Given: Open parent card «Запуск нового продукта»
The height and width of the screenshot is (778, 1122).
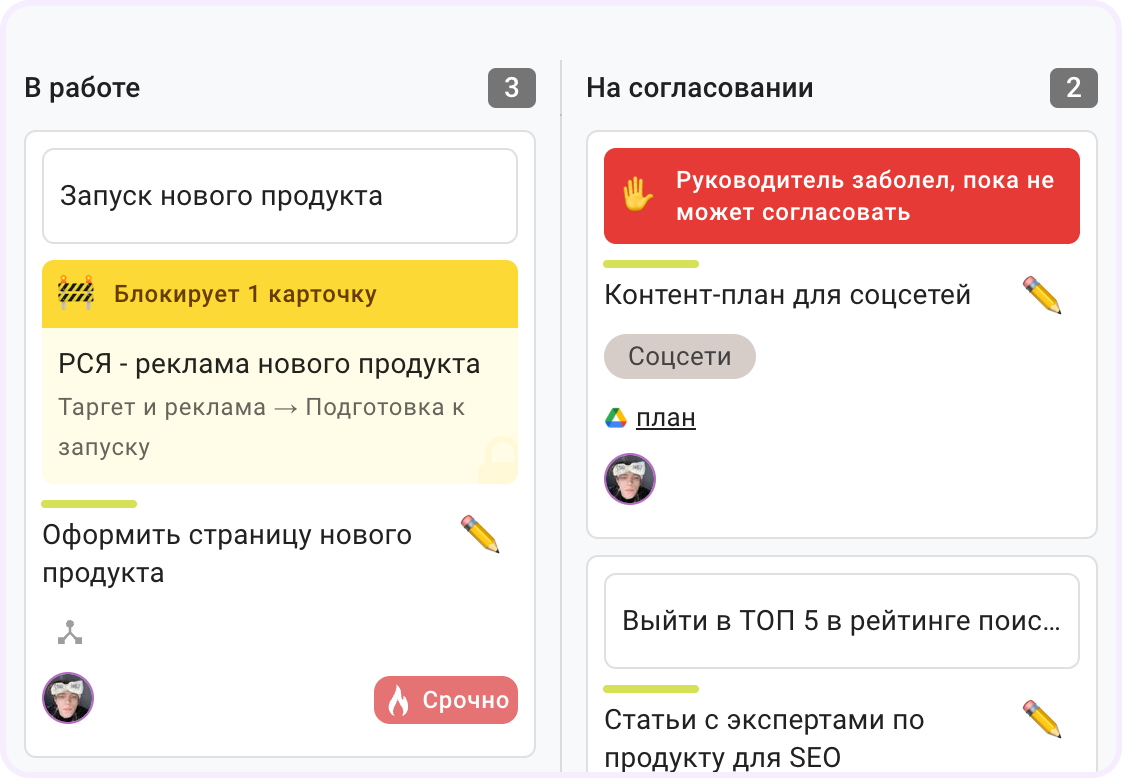Looking at the screenshot, I should coord(279,196).
